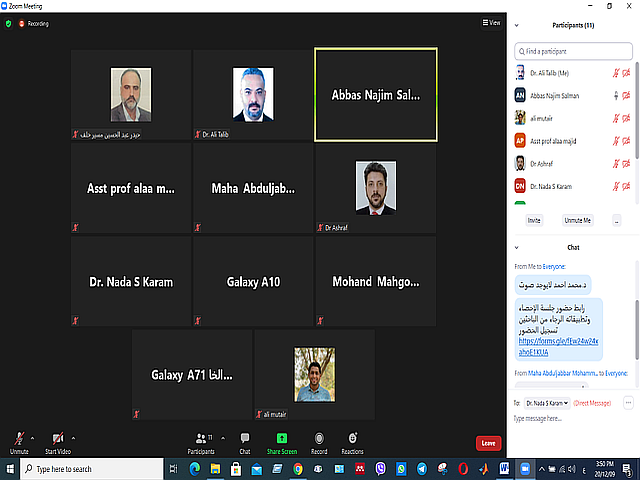Click the Chat icon in the meeting toolbar
Viewport: 640px width, 480px height.
click(x=244, y=439)
